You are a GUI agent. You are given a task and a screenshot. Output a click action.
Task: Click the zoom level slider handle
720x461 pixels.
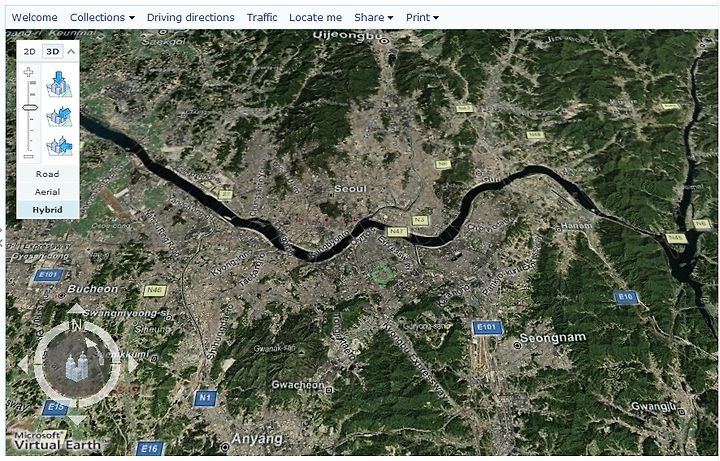pyautogui.click(x=30, y=108)
